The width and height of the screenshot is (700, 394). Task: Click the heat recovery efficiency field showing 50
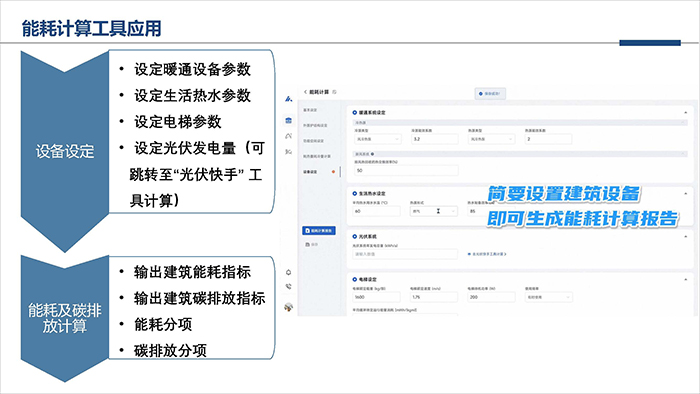pyautogui.click(x=406, y=170)
